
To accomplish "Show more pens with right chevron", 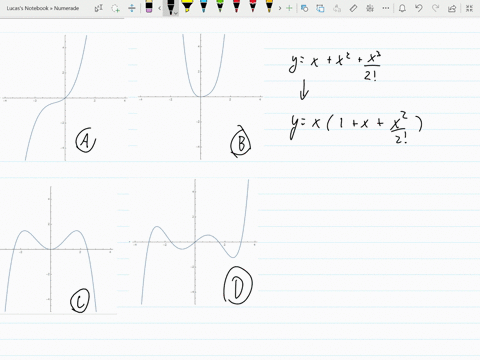I will tap(280, 8).
